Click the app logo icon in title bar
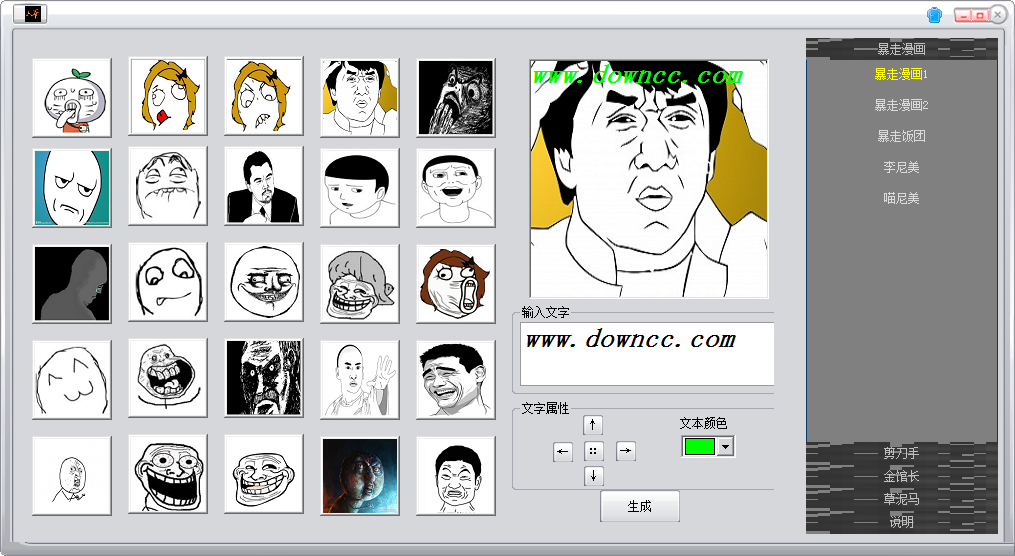 [x=30, y=14]
